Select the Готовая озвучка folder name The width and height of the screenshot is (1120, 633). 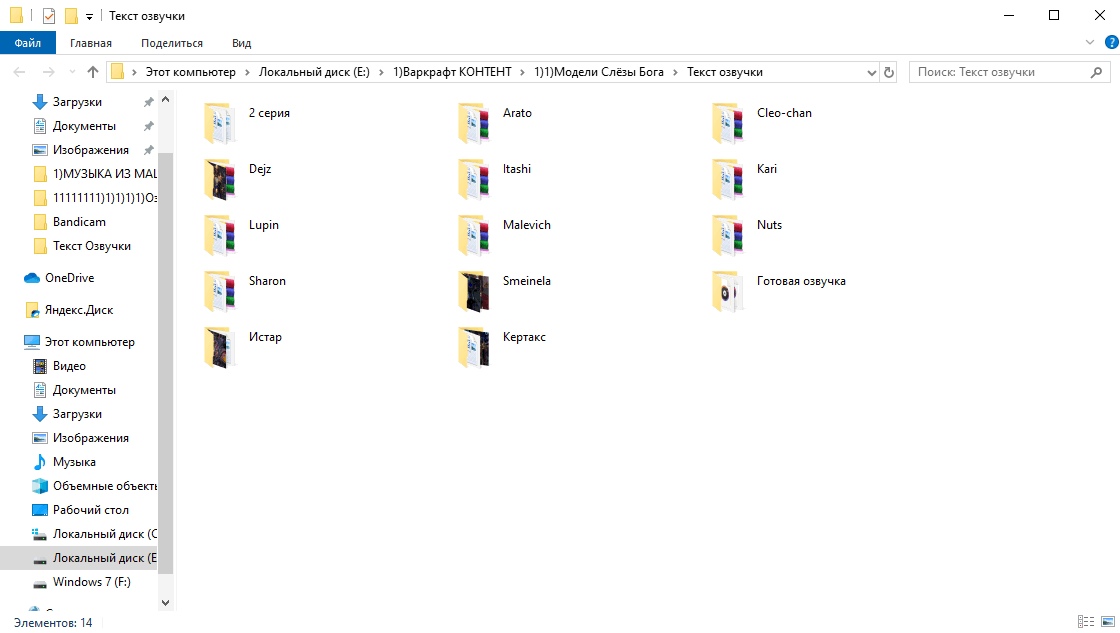[x=801, y=281]
